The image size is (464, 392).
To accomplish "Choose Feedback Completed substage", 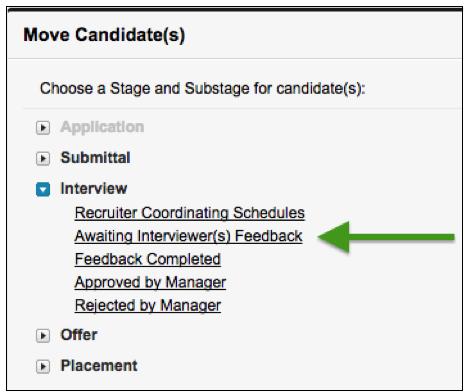I will point(148,259).
